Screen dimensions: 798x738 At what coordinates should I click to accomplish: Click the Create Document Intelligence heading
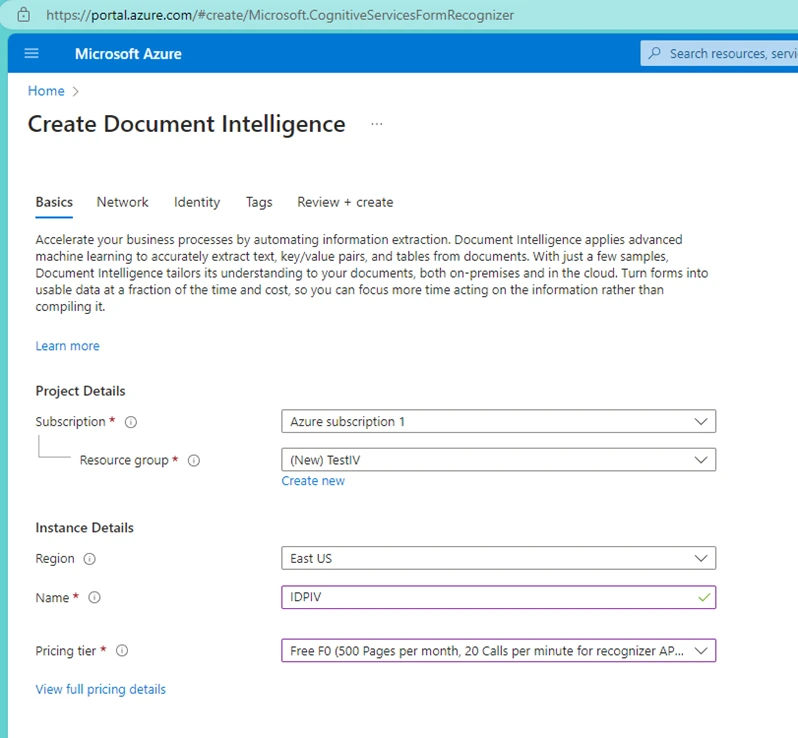[x=186, y=124]
